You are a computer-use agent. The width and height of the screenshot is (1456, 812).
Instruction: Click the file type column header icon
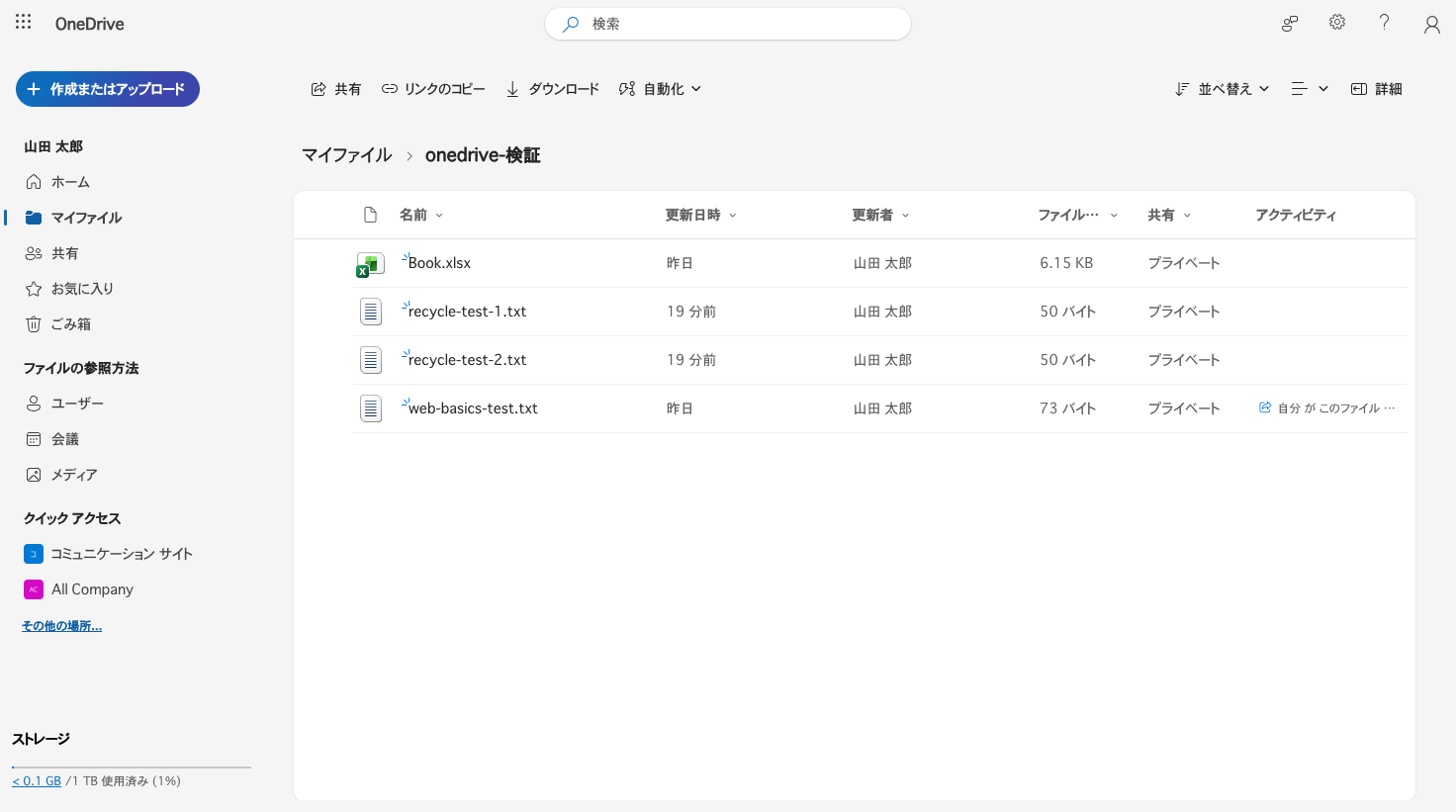pos(371,215)
